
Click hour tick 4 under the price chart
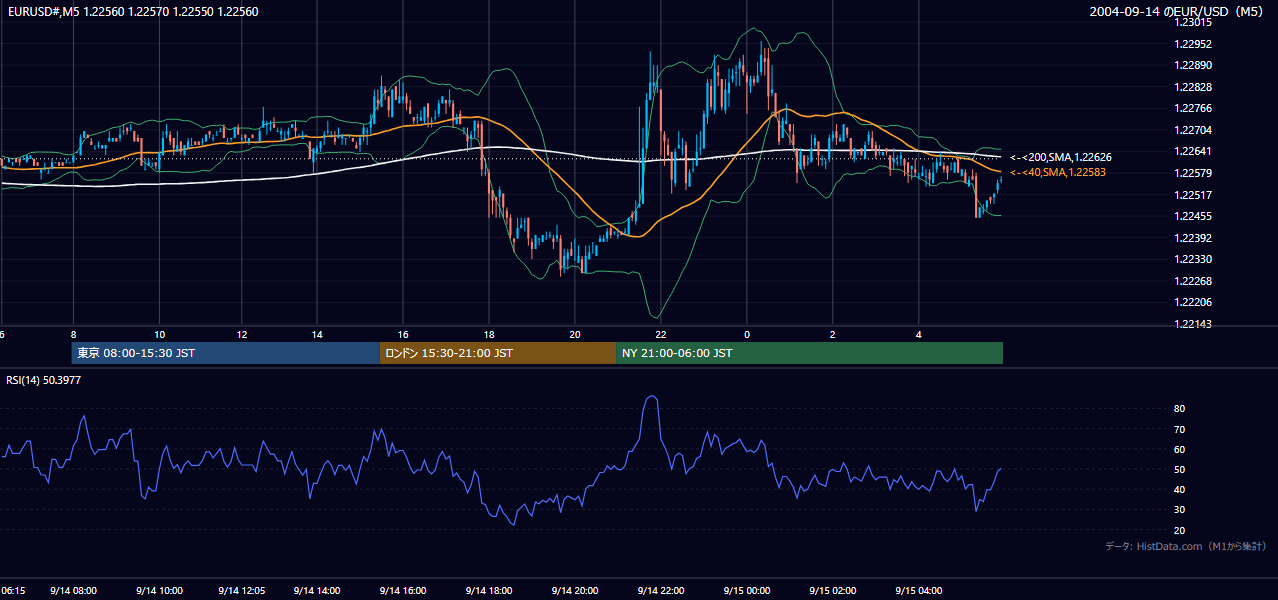pyautogui.click(x=919, y=334)
